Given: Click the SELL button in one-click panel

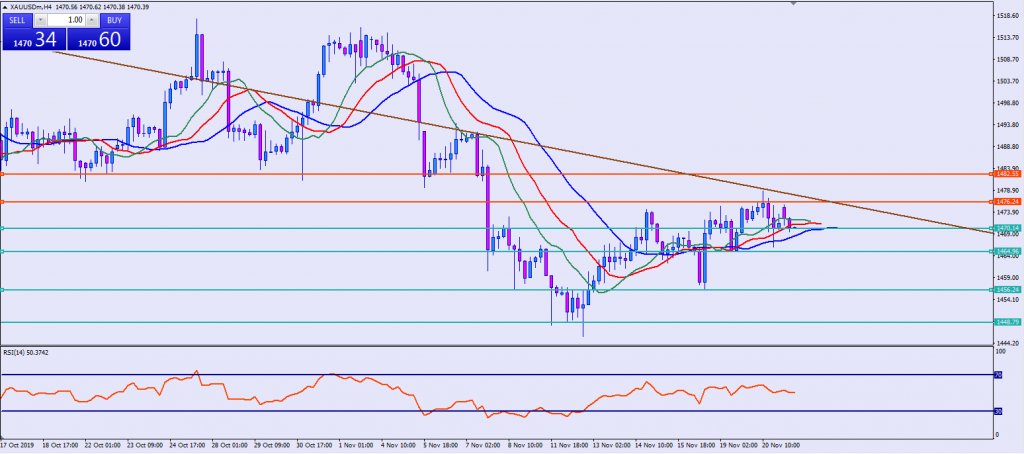Looking at the screenshot, I should coord(18,20).
